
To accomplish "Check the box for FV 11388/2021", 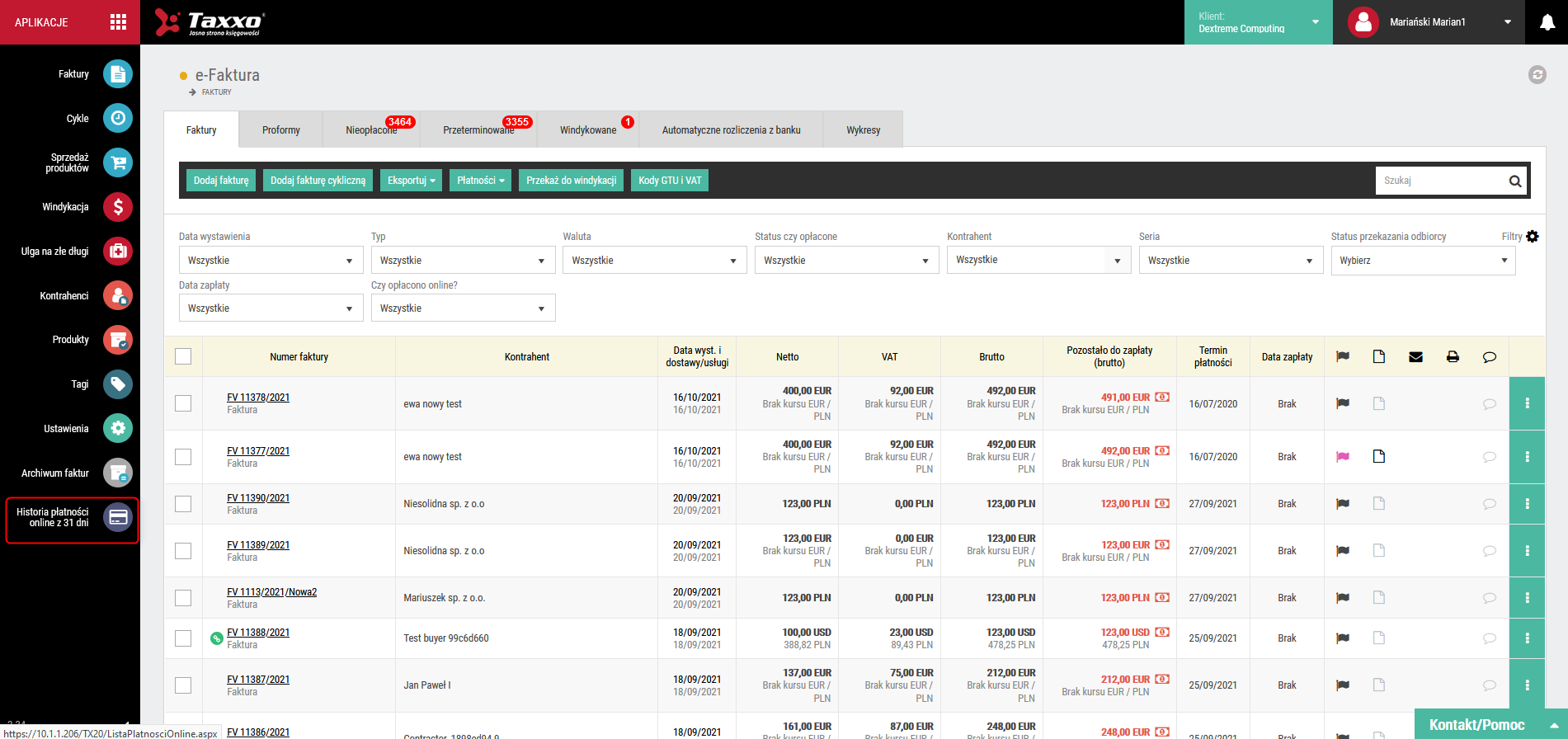I will (x=183, y=638).
